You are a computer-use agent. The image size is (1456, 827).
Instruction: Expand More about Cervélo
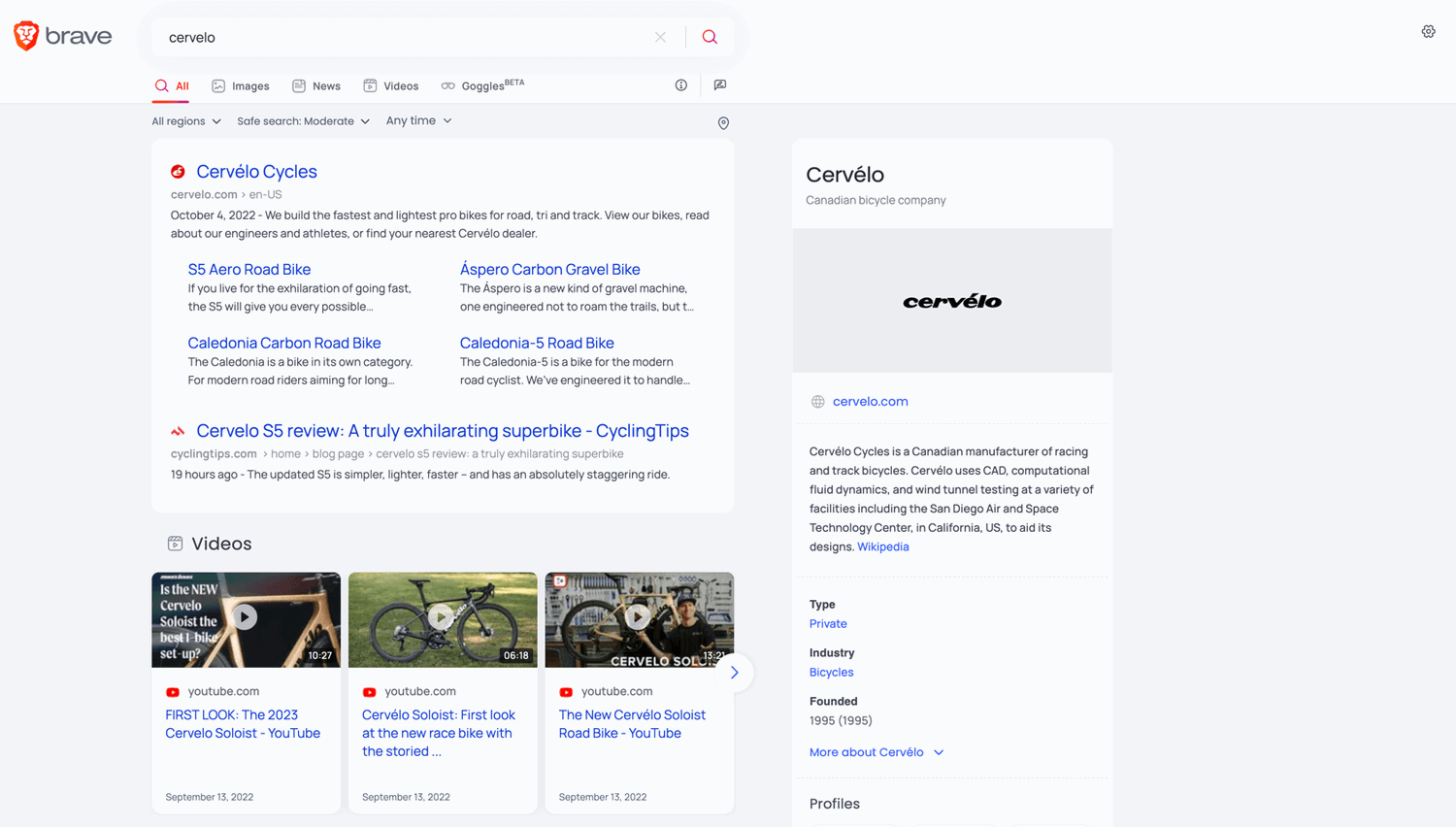[x=877, y=752]
